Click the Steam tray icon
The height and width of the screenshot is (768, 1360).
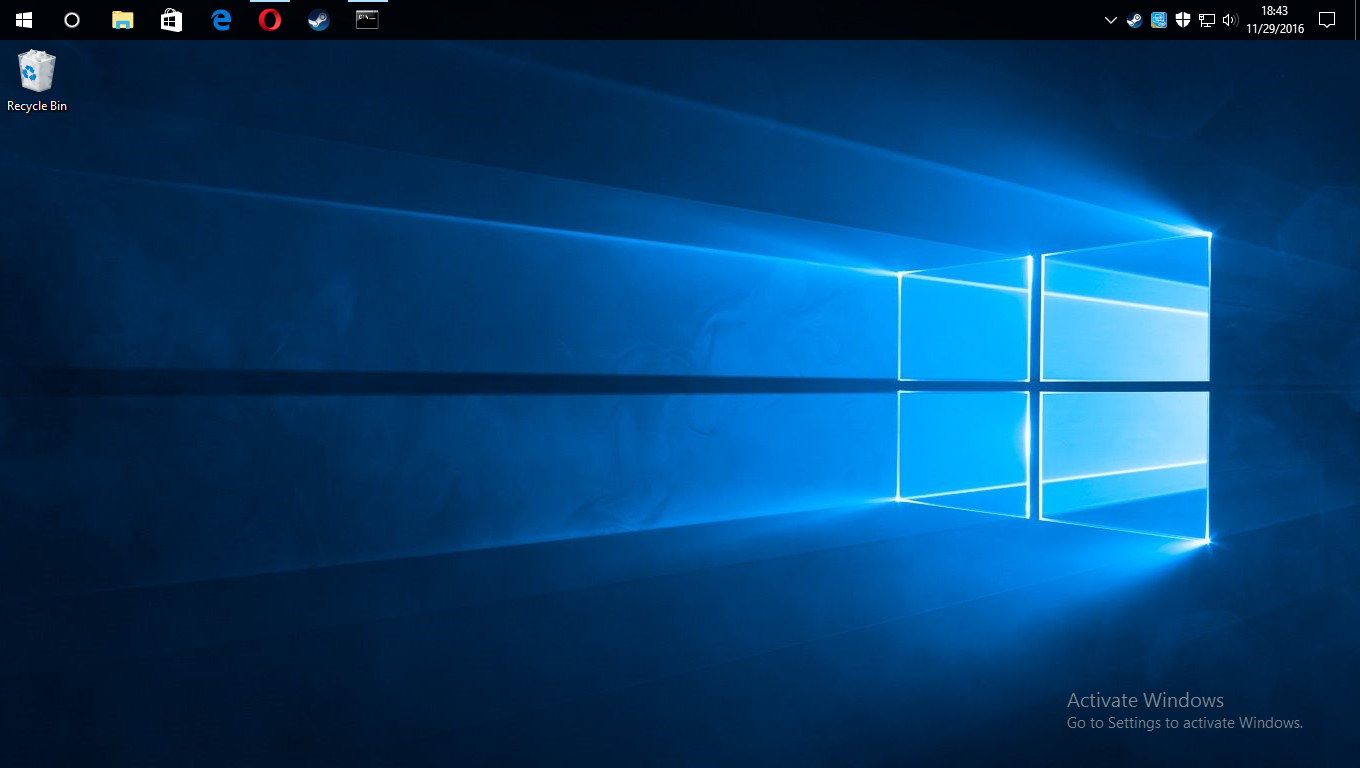click(1134, 20)
